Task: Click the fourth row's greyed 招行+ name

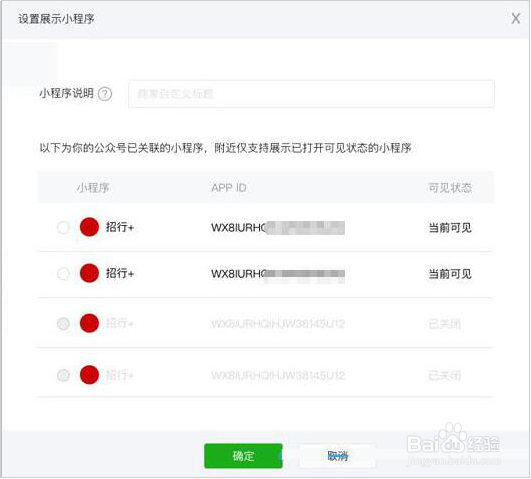Action: coord(120,375)
